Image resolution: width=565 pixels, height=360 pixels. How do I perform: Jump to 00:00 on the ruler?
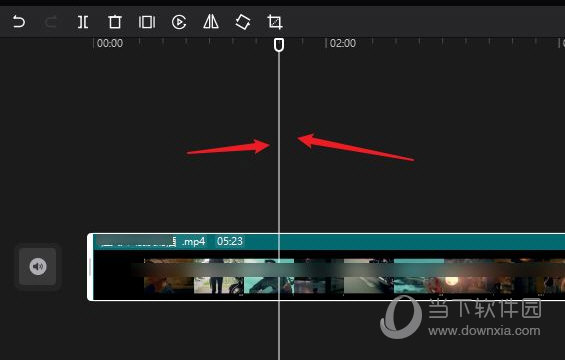click(110, 43)
